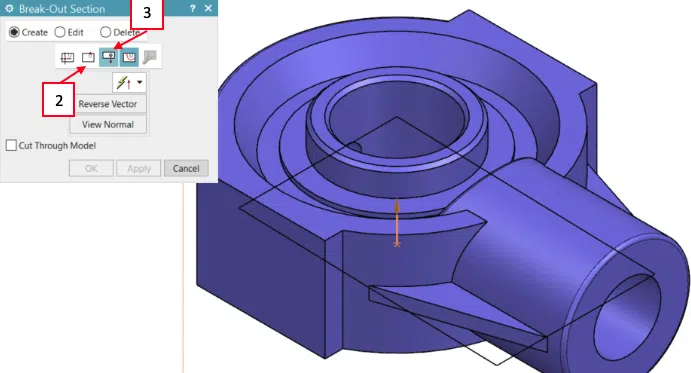Open help via the question mark icon
Image resolution: width=691 pixels, height=373 pixels.
[193, 8]
